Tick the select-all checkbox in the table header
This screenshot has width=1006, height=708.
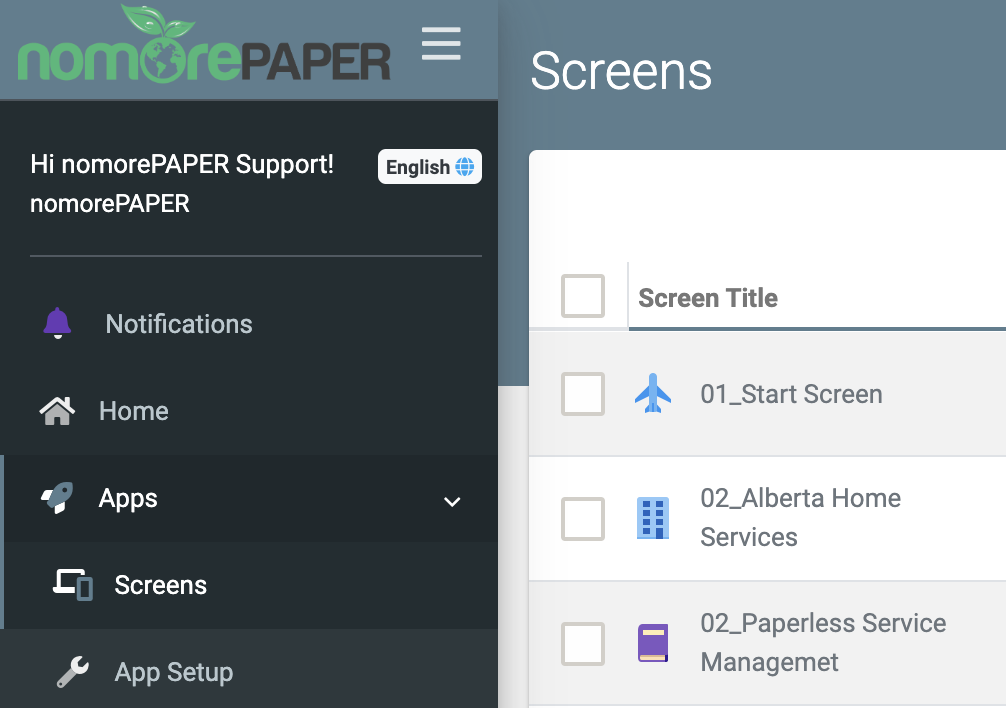point(583,296)
